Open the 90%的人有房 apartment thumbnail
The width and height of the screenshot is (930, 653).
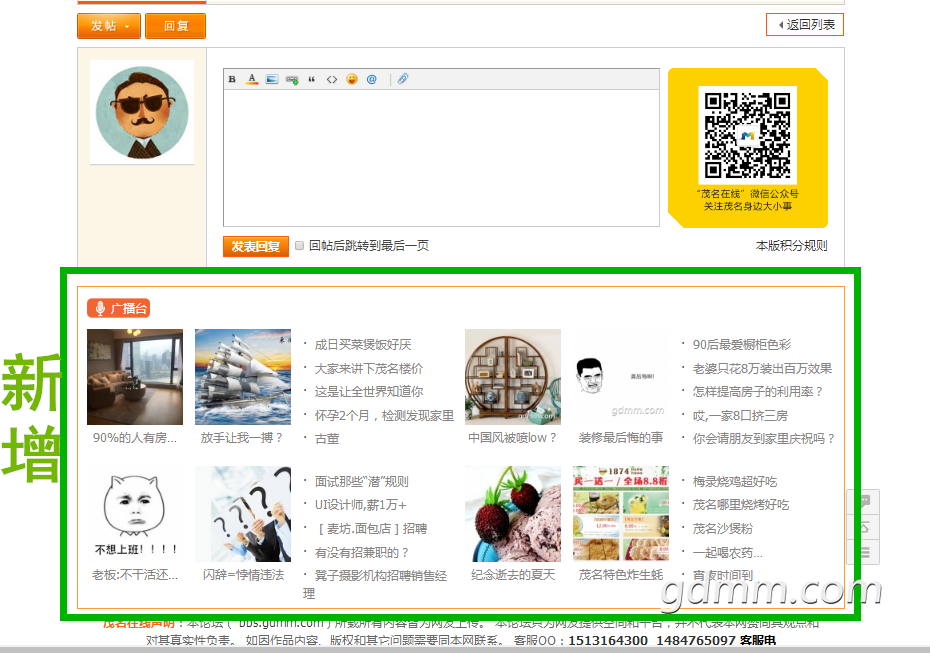tap(135, 377)
